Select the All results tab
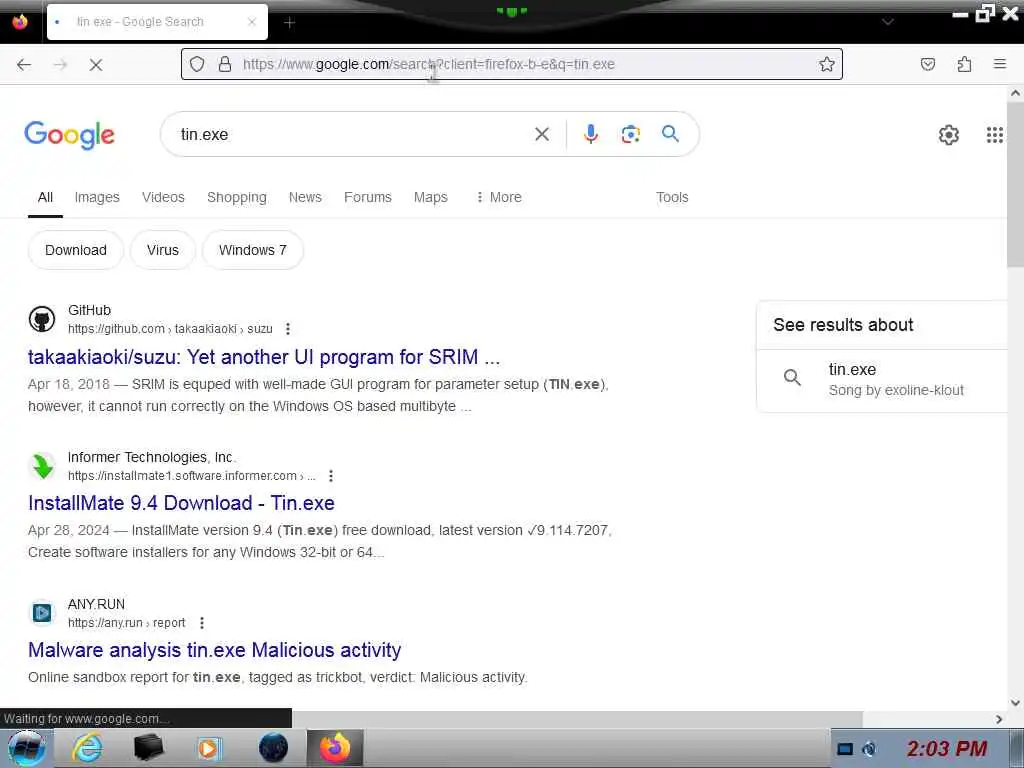This screenshot has height=768, width=1024. click(x=45, y=197)
